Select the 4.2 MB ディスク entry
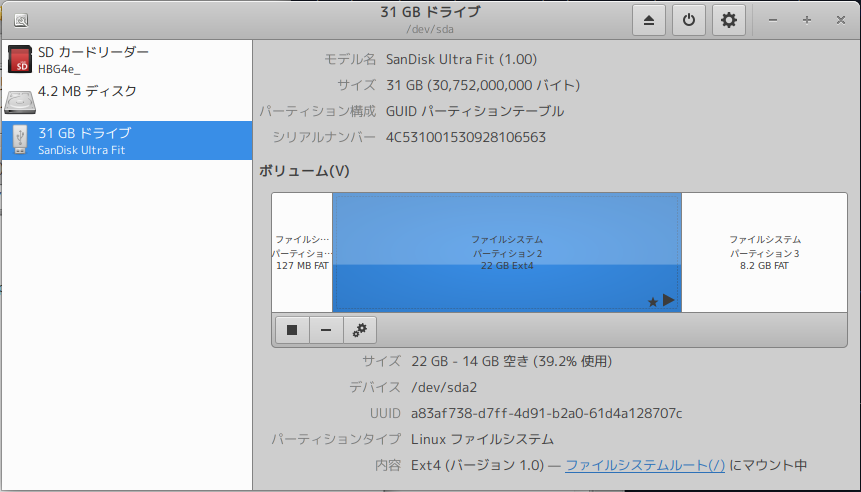Screen dimensions: 861x492 [x=87, y=92]
